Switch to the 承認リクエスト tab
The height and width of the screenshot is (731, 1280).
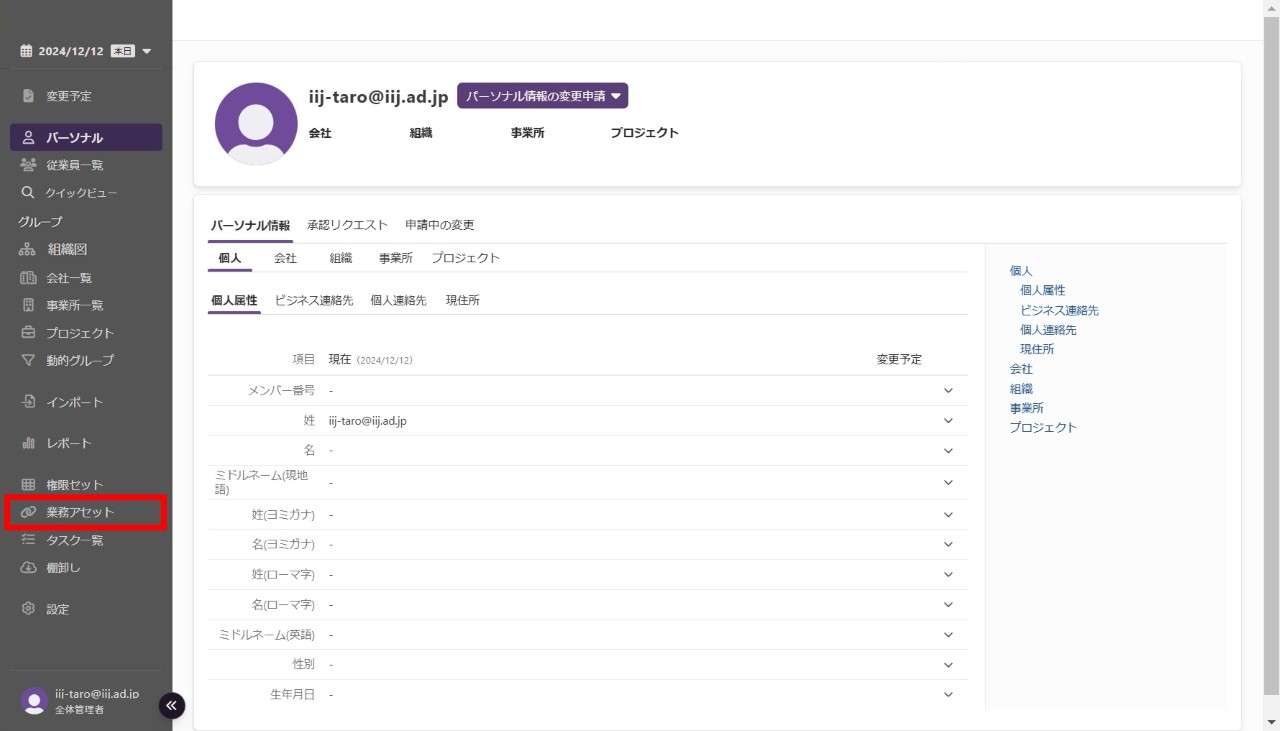click(x=347, y=225)
